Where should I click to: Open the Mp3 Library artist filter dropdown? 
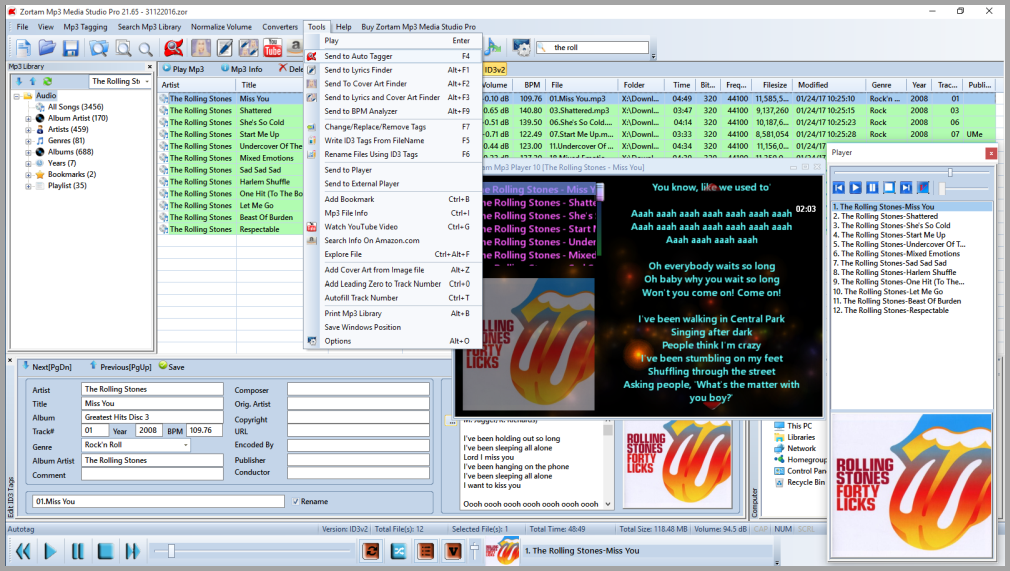(148, 81)
